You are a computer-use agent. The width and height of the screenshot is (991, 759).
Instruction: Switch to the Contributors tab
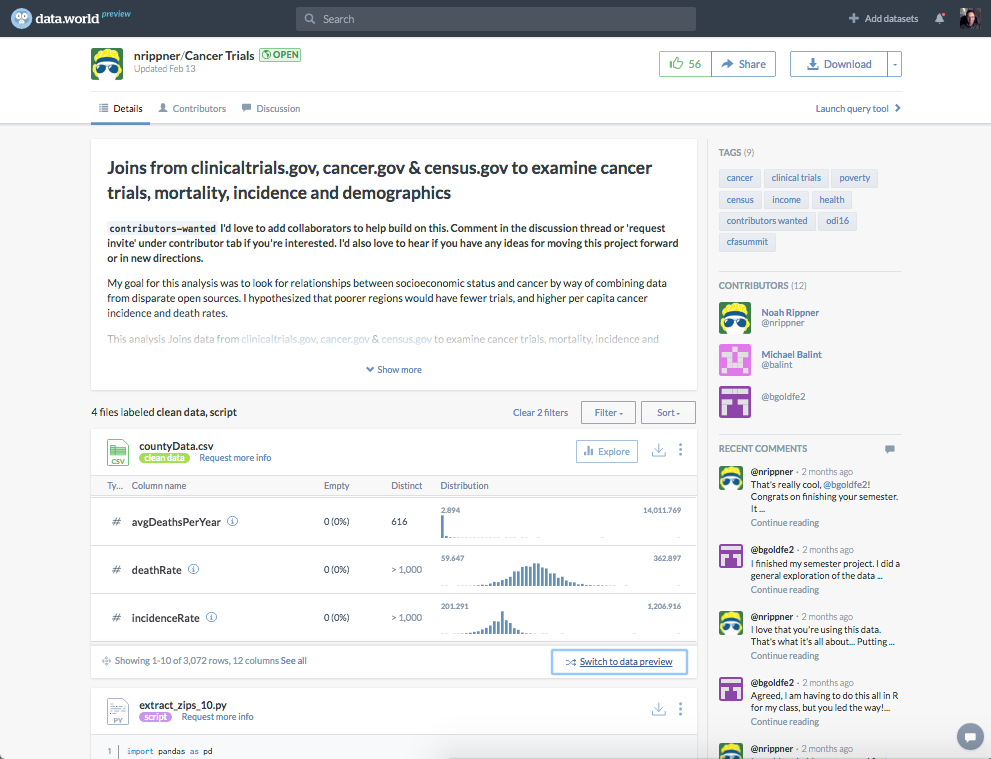pyautogui.click(x=192, y=109)
